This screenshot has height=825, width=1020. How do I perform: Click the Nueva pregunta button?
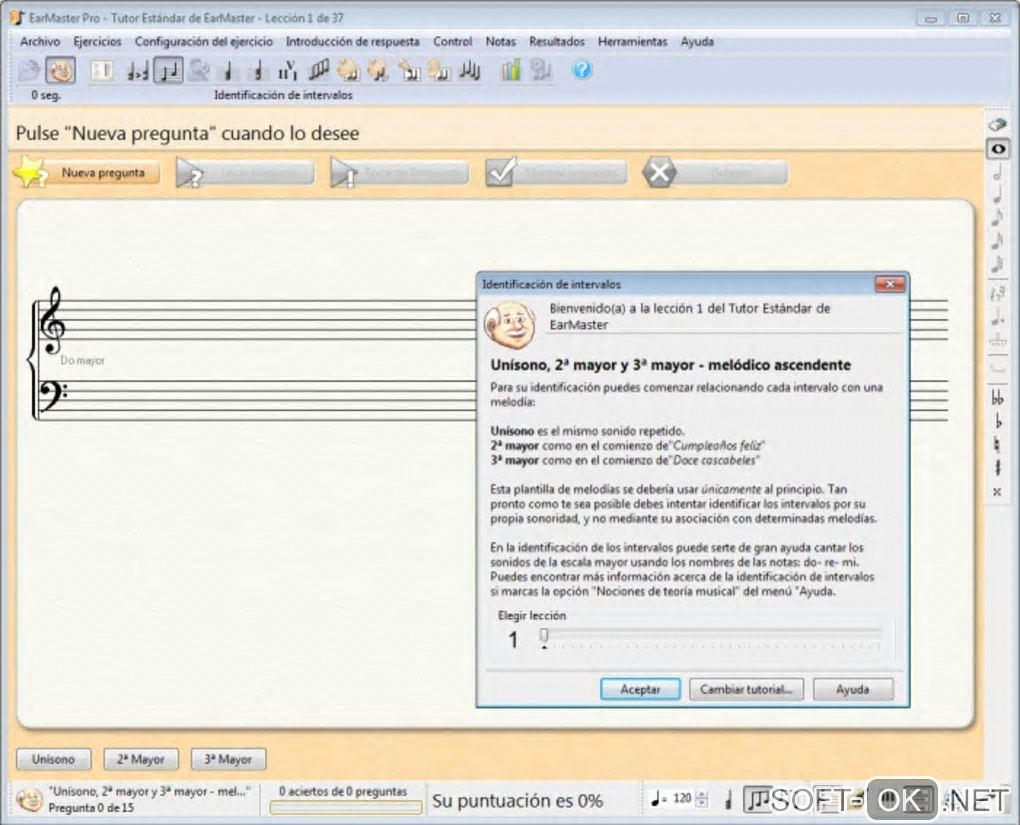[x=87, y=172]
